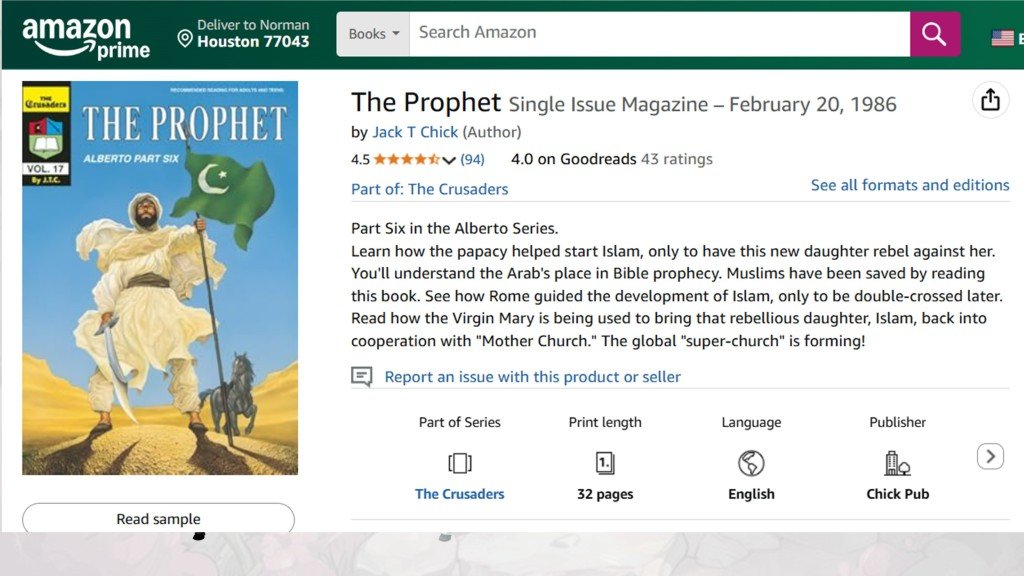Click the American flag language selector

pos(1003,37)
